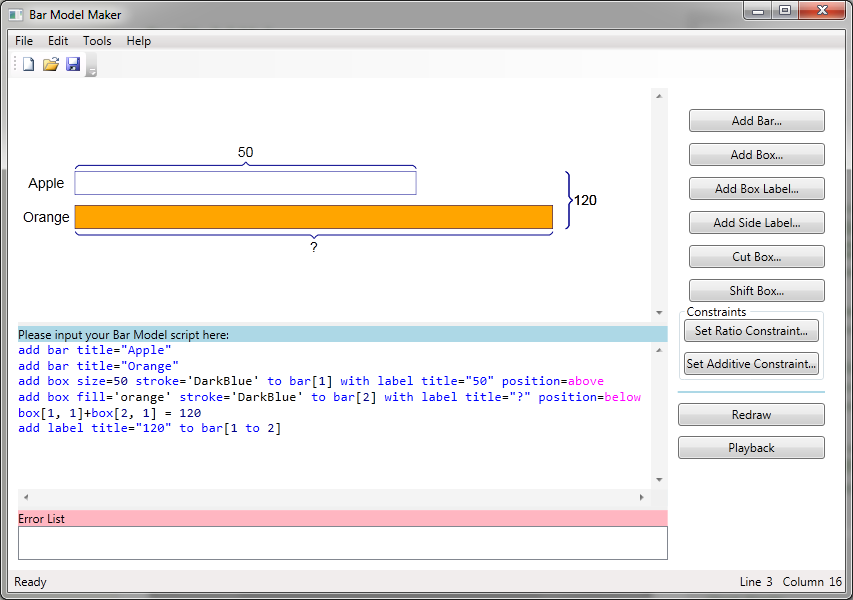Select the orange bar in the diagram

[x=313, y=217]
